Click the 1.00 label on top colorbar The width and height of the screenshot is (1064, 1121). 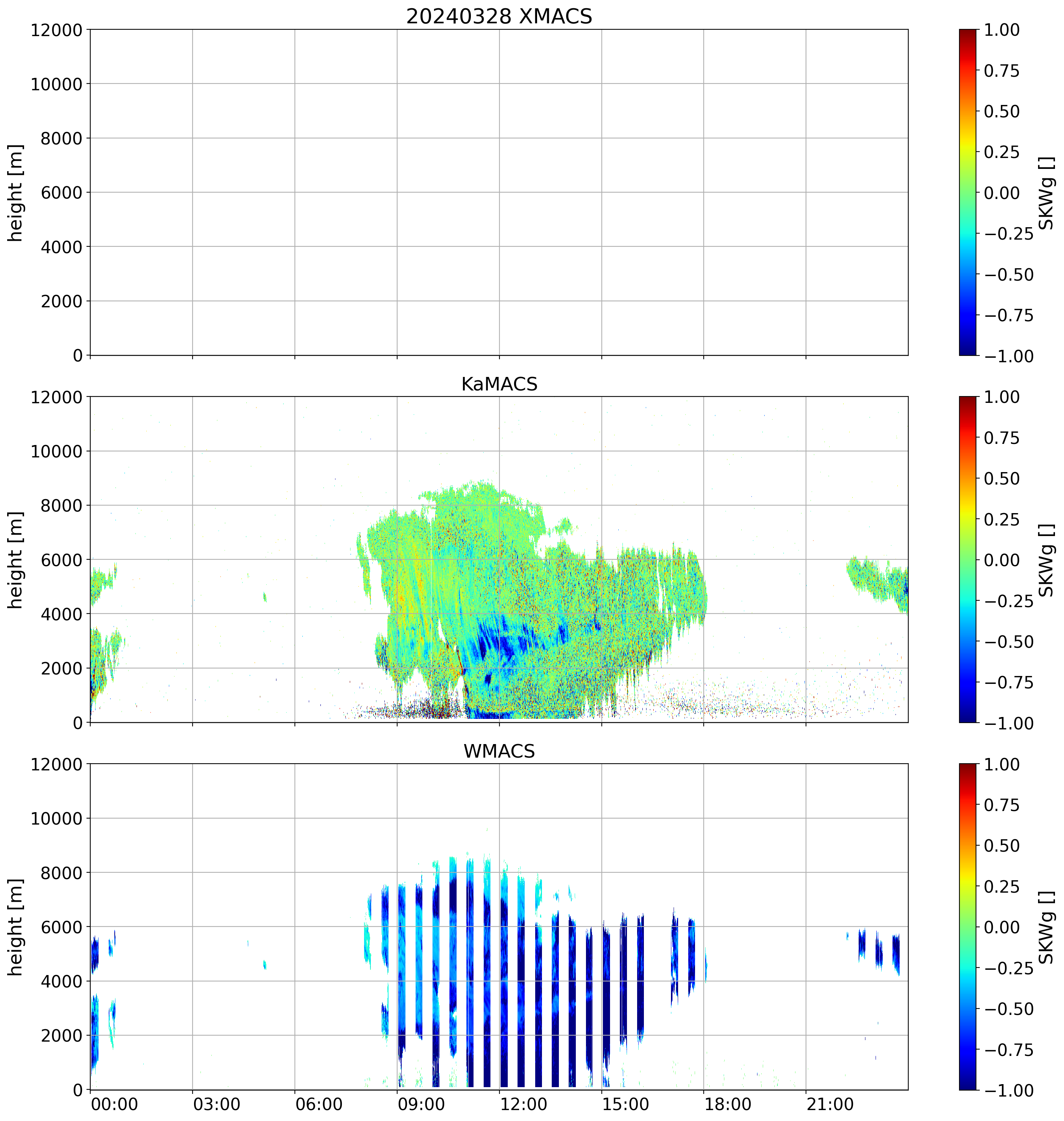tap(1002, 29)
